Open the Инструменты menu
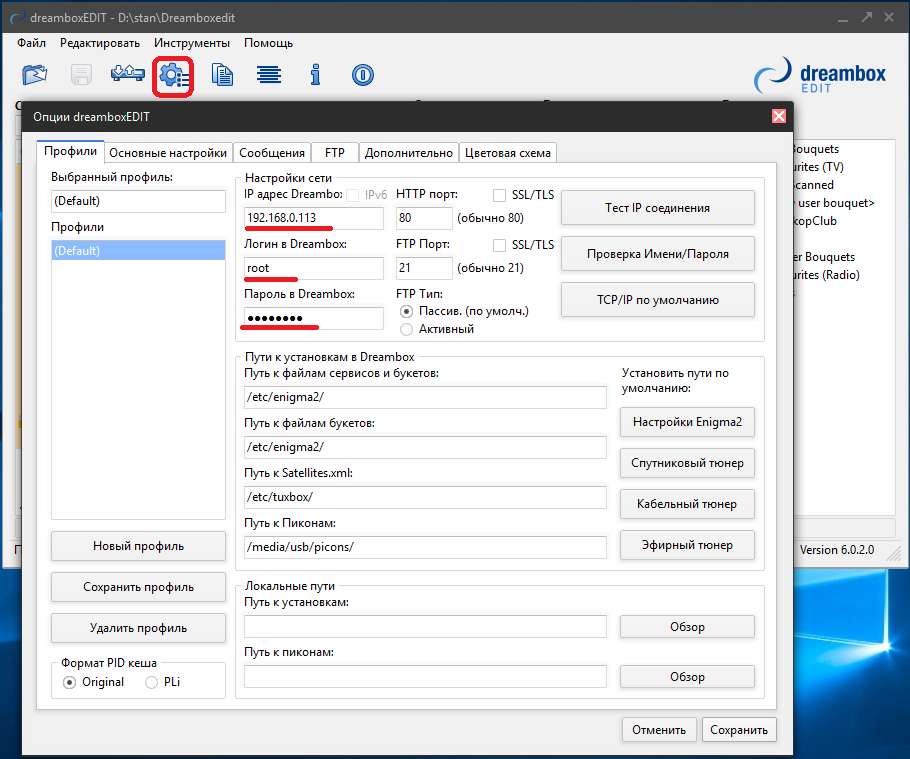 coord(192,43)
